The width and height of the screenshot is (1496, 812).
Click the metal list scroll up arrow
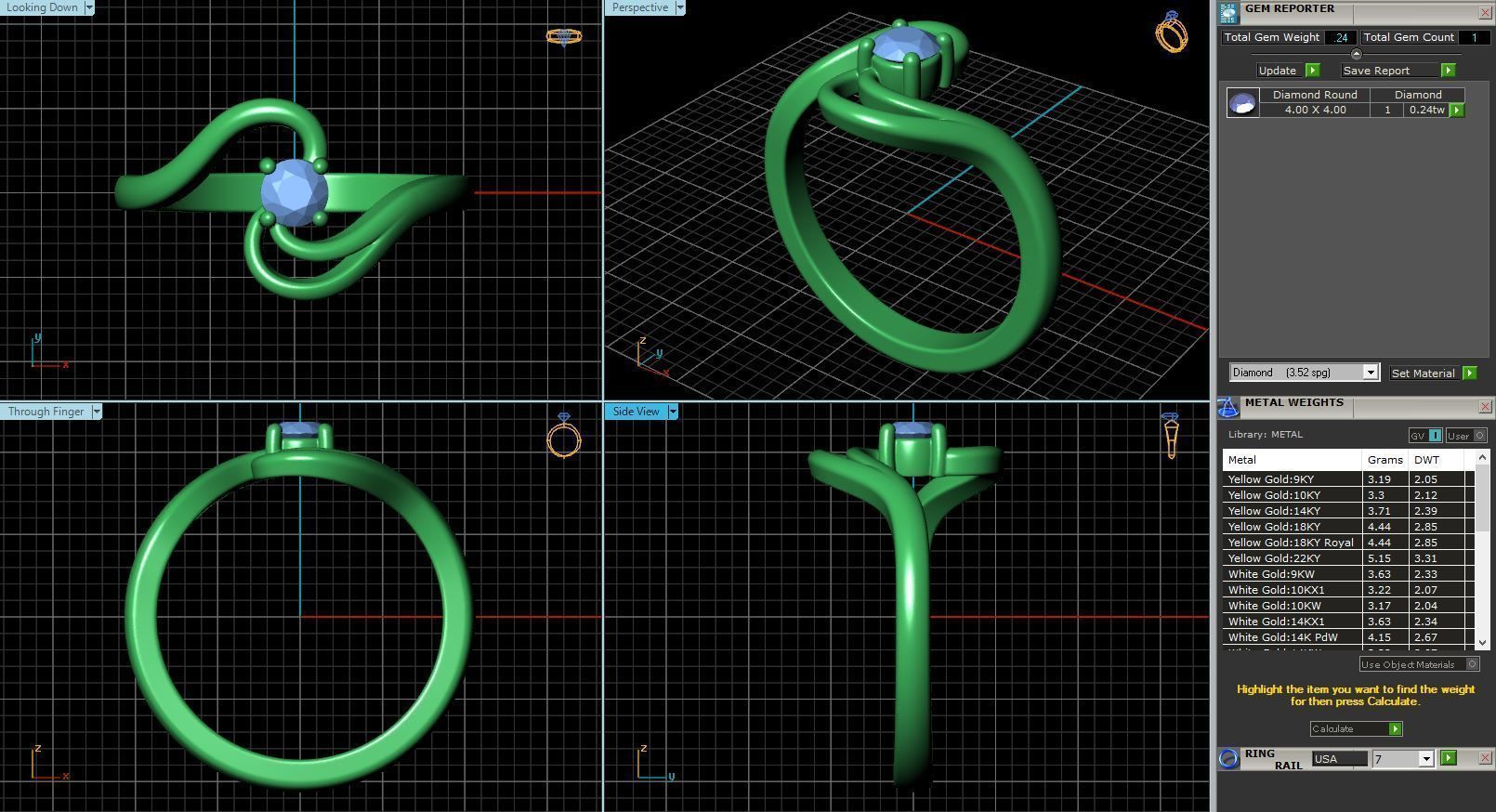point(1482,458)
